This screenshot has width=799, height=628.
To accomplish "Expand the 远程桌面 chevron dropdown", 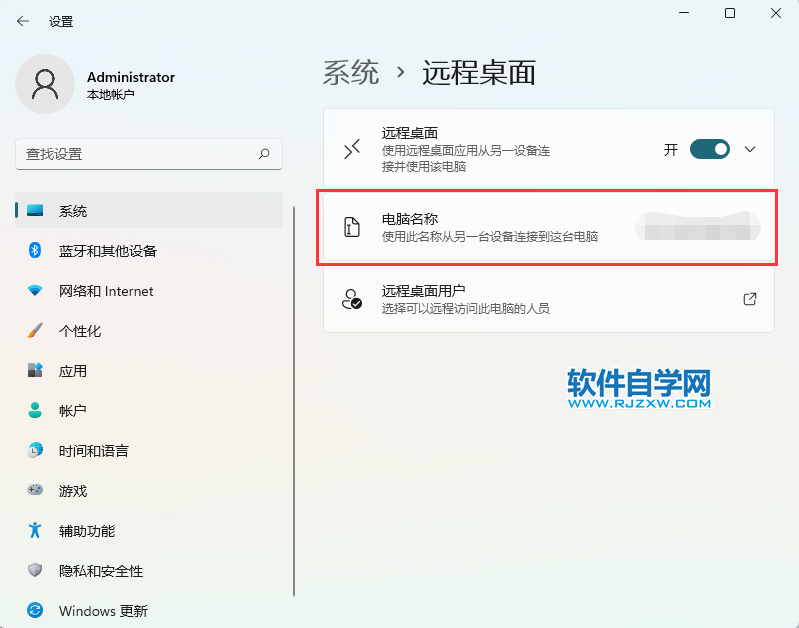I will [x=750, y=149].
